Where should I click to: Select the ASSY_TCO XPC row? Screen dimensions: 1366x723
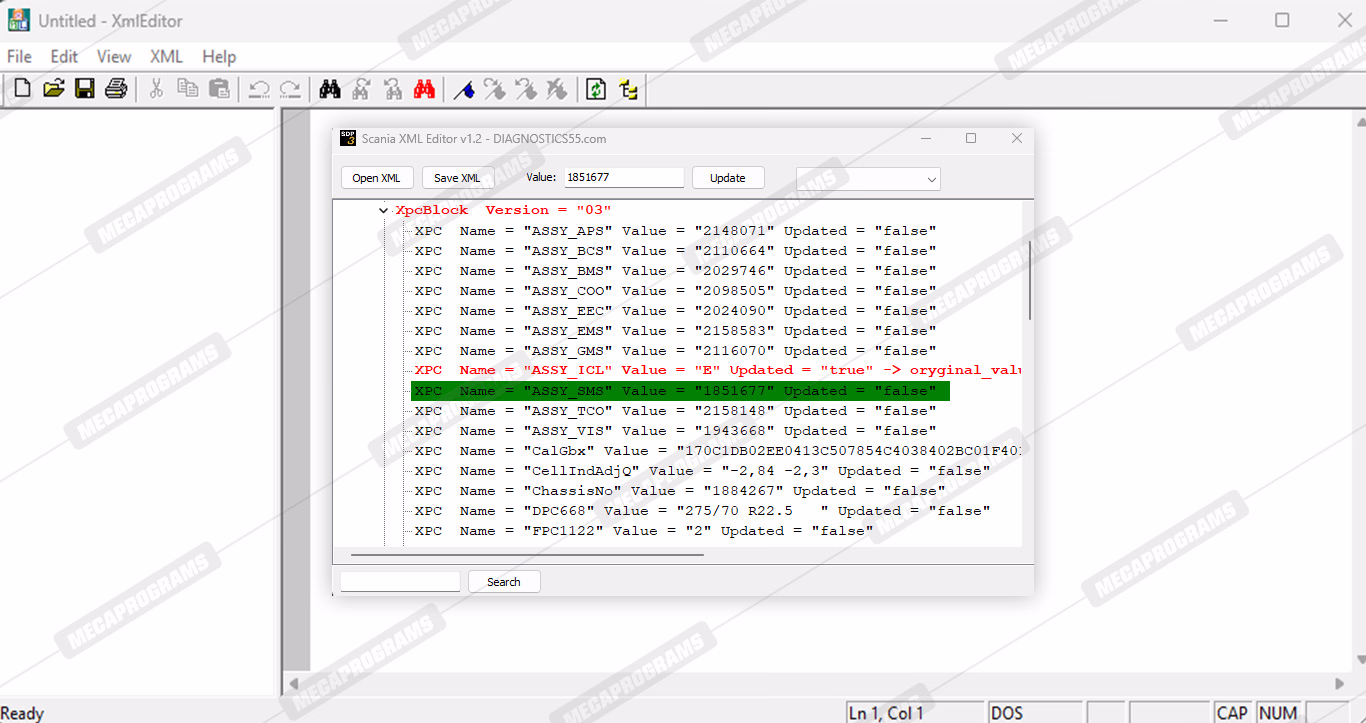[676, 411]
